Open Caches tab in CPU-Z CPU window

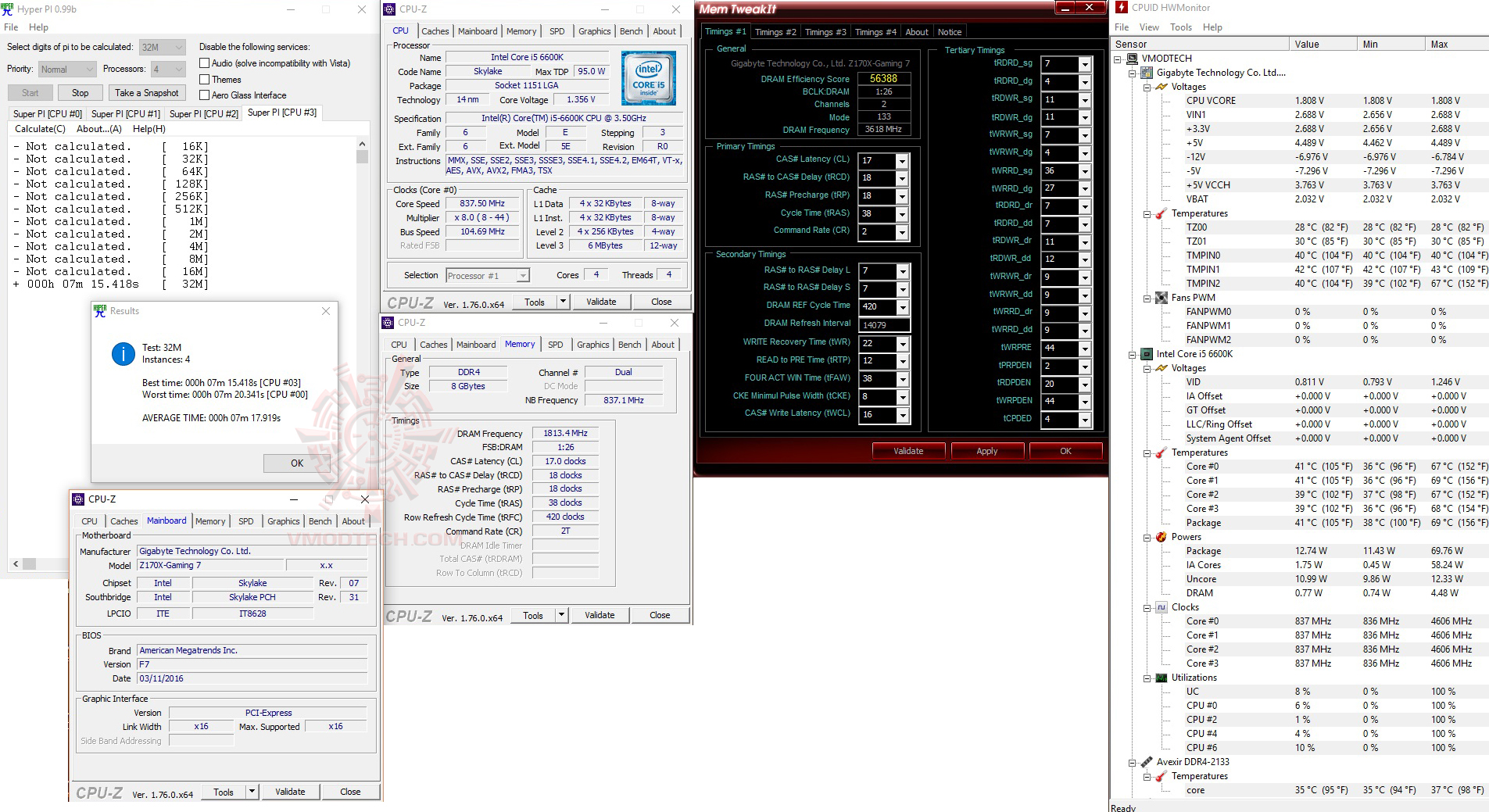(435, 31)
